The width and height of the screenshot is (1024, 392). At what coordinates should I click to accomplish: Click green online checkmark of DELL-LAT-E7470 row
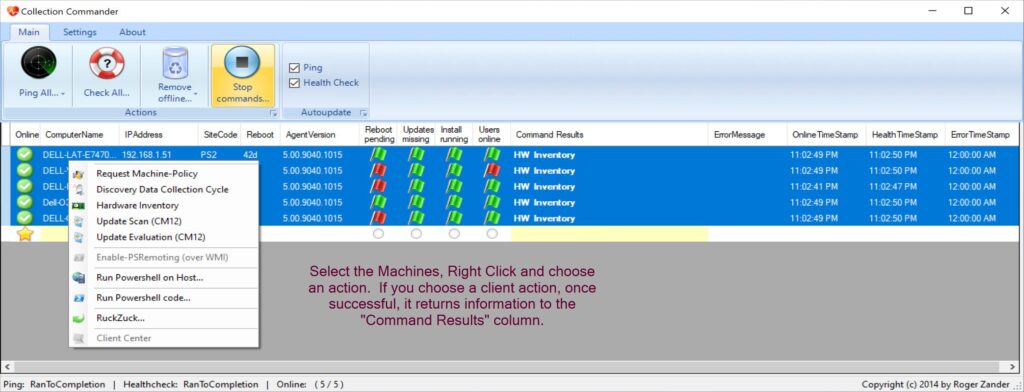pos(25,155)
